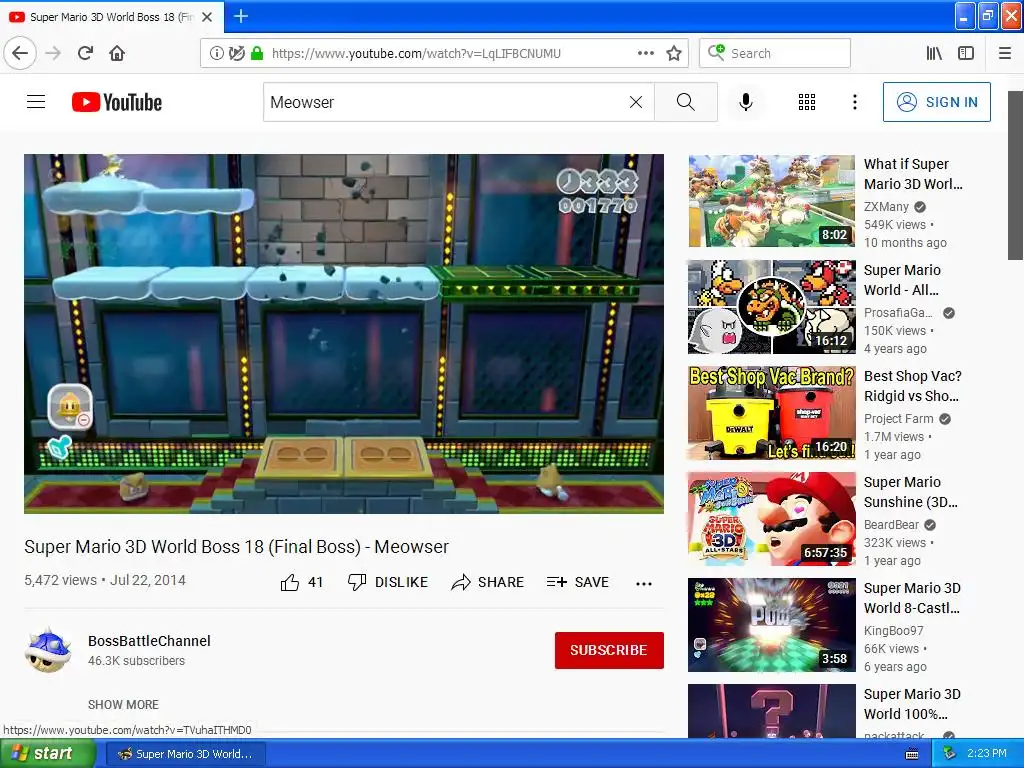Click the SIGN IN button

[936, 102]
